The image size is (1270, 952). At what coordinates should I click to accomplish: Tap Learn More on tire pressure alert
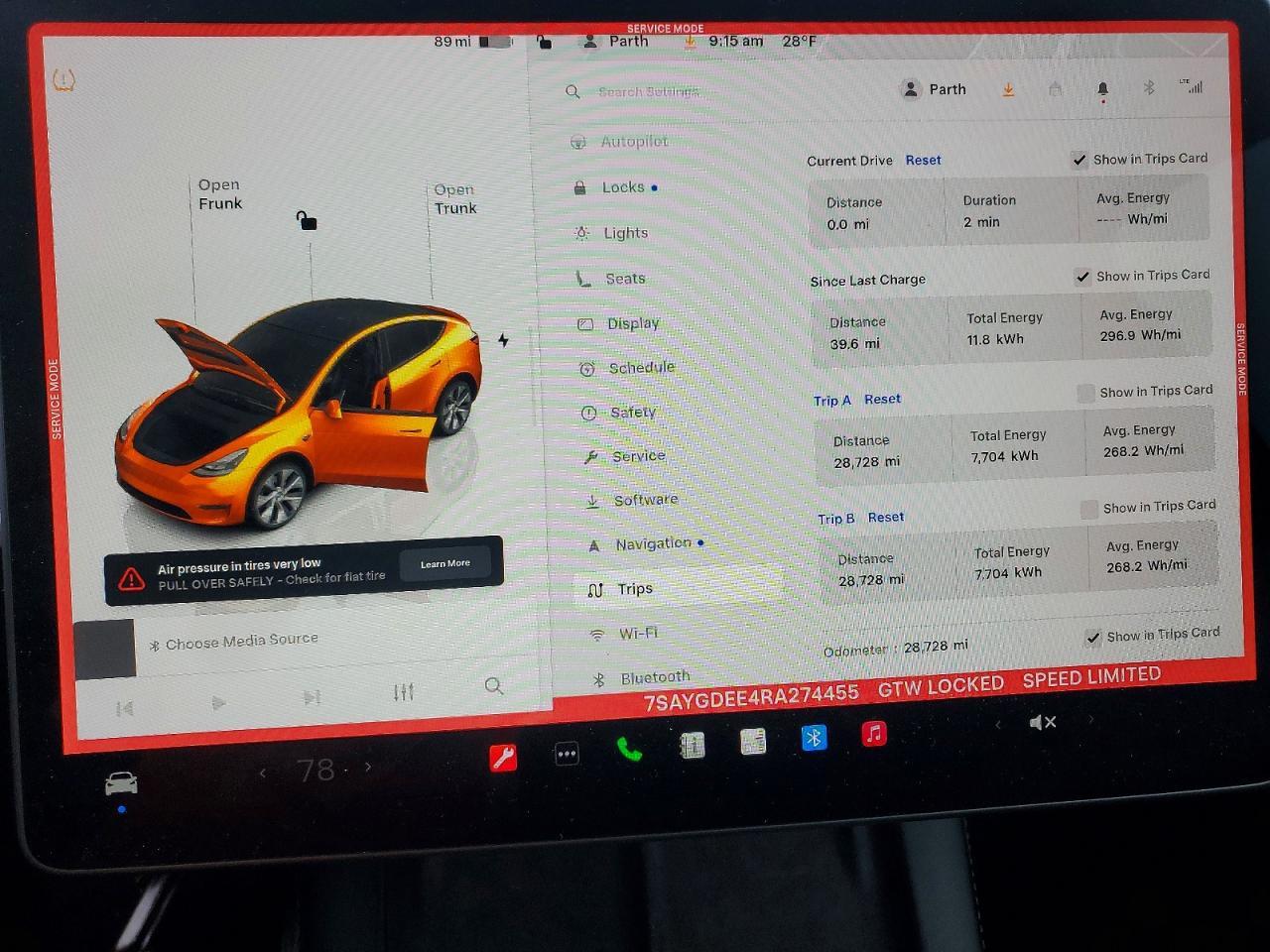point(444,562)
